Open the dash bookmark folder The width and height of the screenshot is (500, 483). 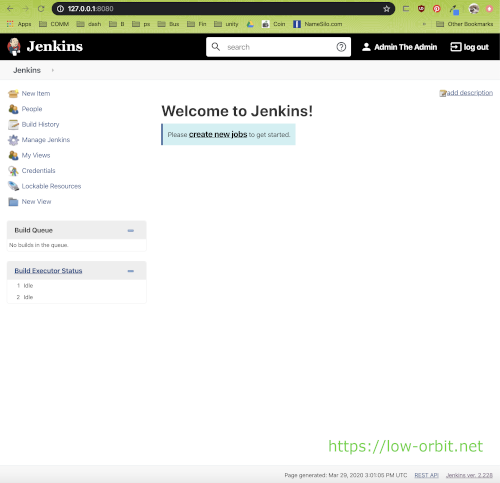pos(89,24)
